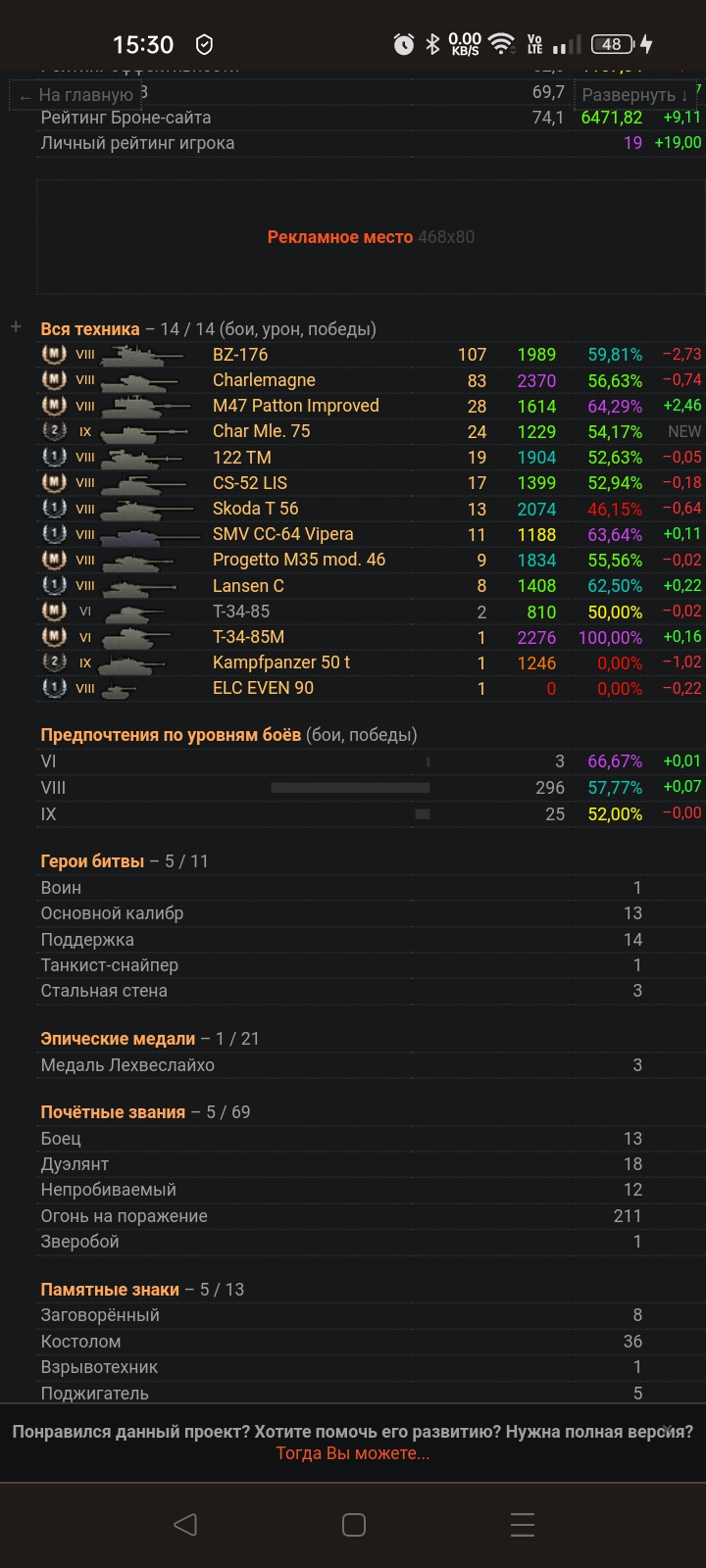
Task: Click the mastery badge beside Charlemagne
Action: pyautogui.click(x=55, y=380)
